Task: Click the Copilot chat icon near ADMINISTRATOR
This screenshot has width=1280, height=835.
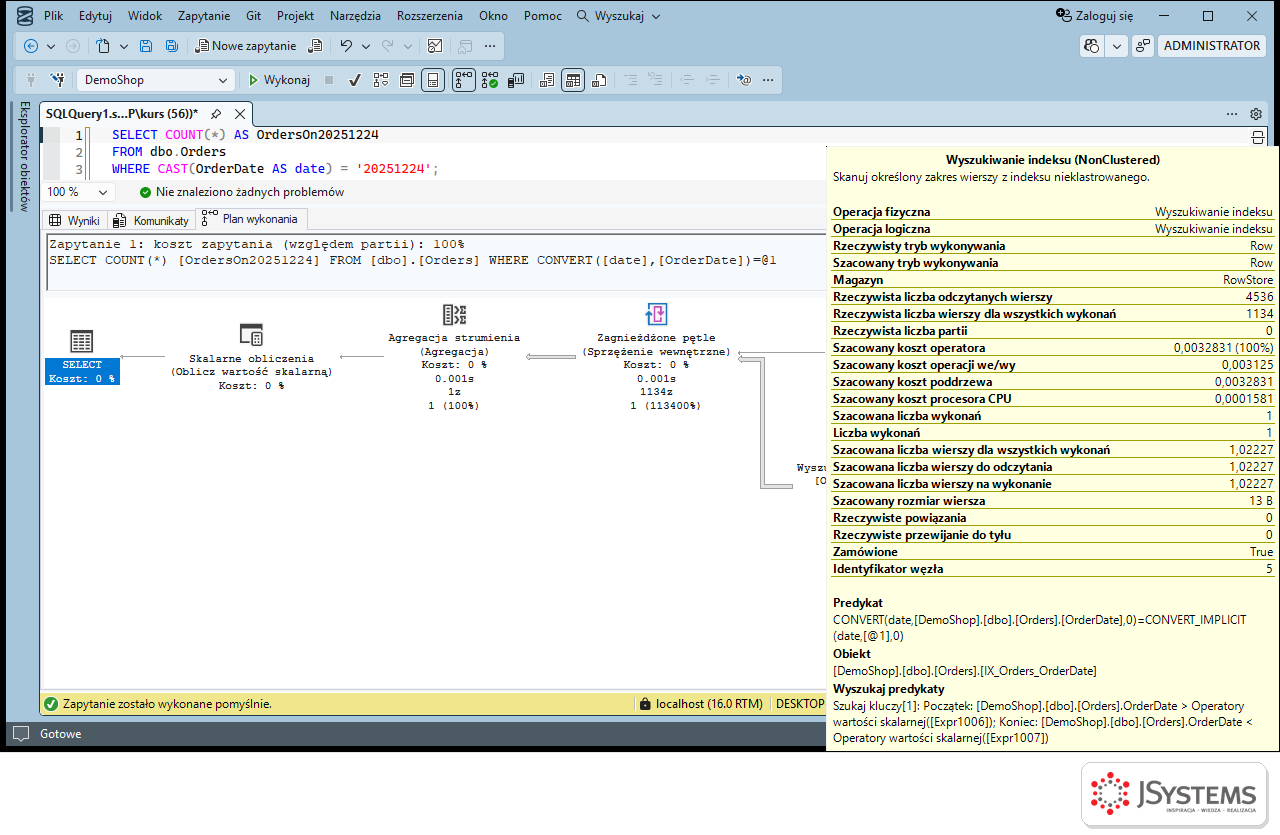Action: 1092,46
